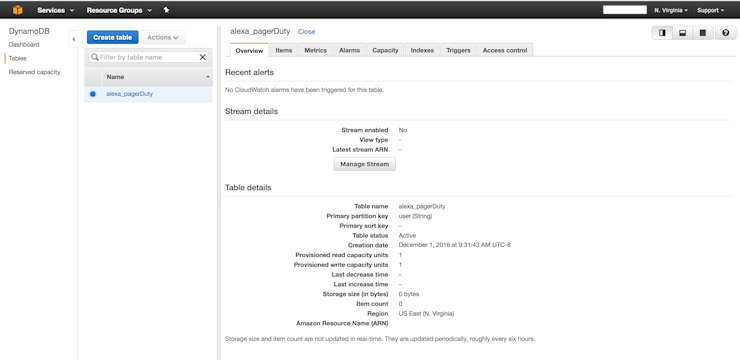Open the help question mark icon
The image size is (740, 360).
pos(726,33)
